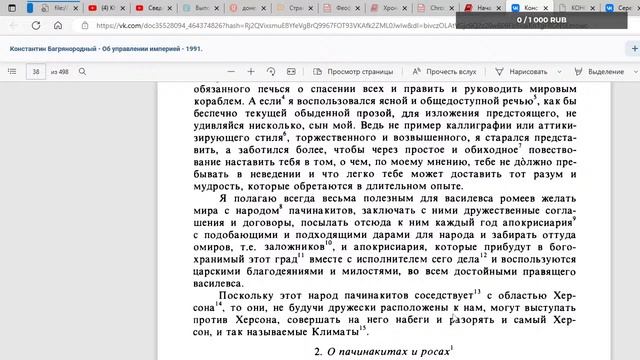The image size is (640, 360).
Task: Expand the Нарисовать dropdown arrow
Action: [x=559, y=71]
